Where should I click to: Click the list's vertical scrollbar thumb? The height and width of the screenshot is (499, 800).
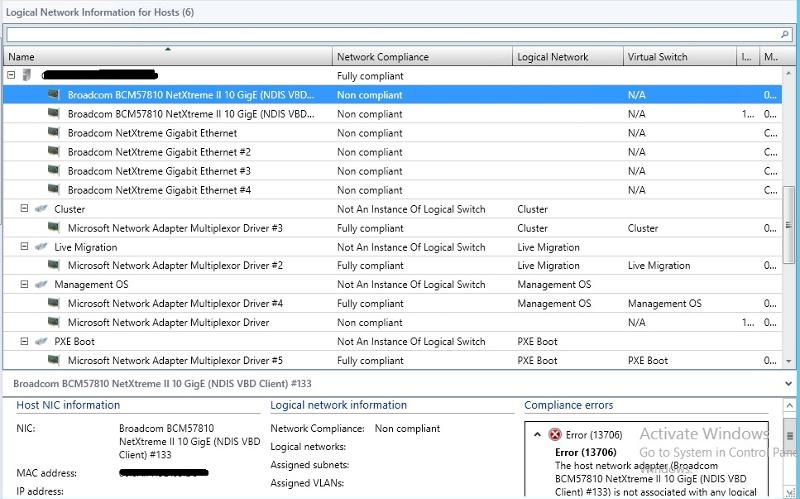click(788, 224)
